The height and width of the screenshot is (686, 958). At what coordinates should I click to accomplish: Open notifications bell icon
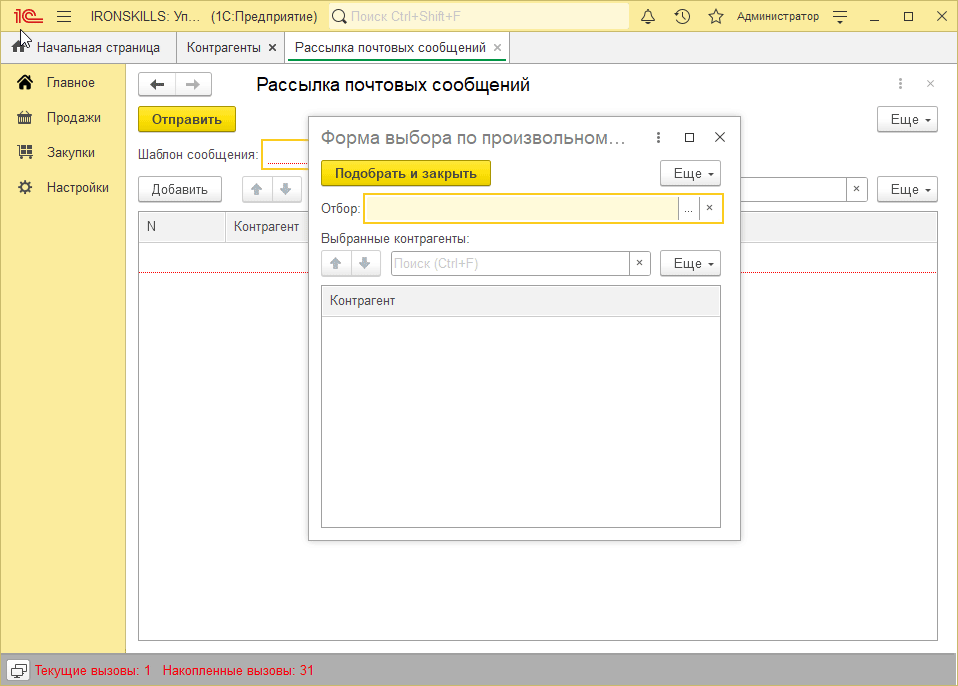(x=648, y=17)
